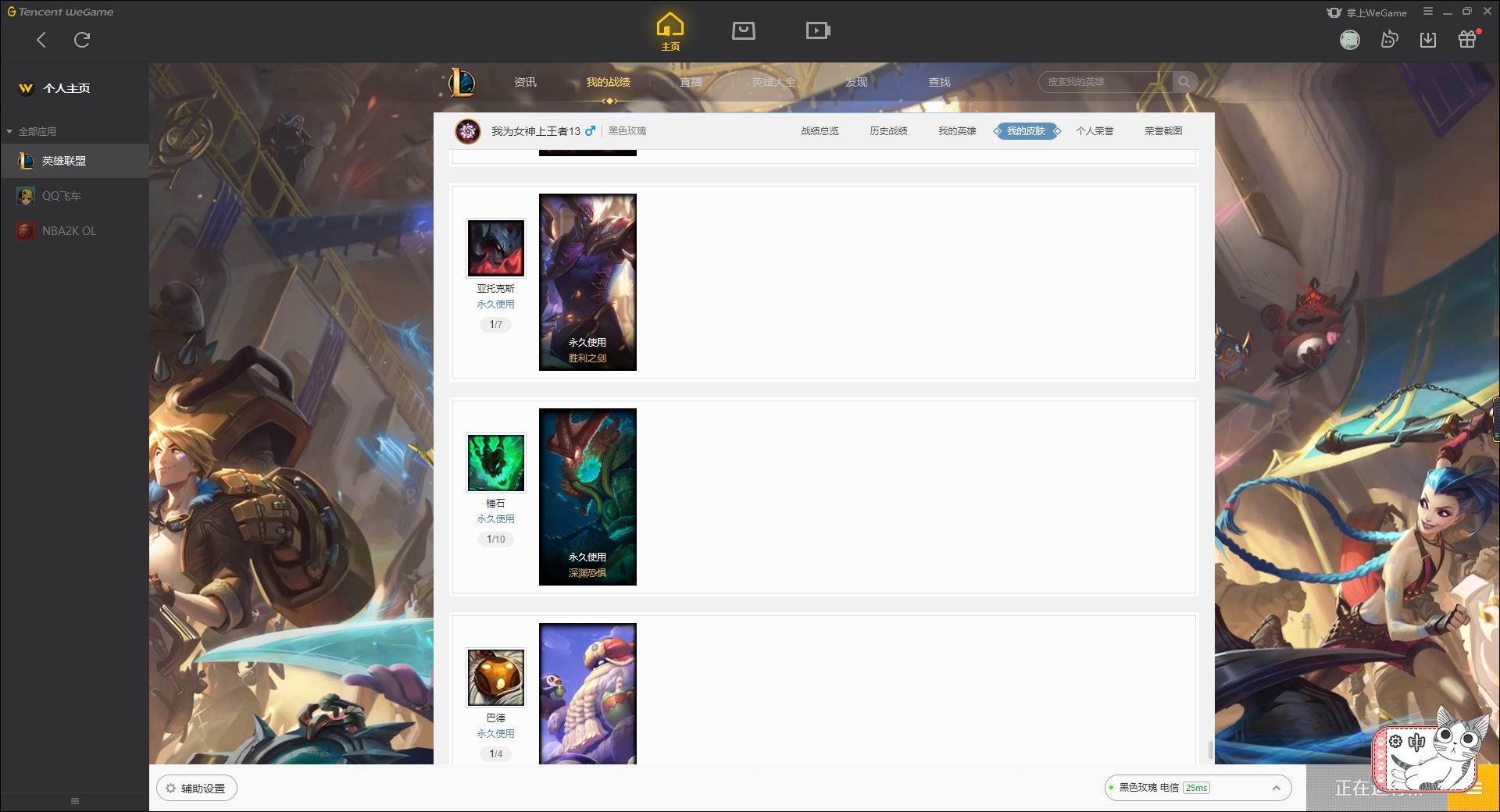1500x812 pixels.
Task: Select NBA2K OL in the sidebar
Action: point(74,231)
